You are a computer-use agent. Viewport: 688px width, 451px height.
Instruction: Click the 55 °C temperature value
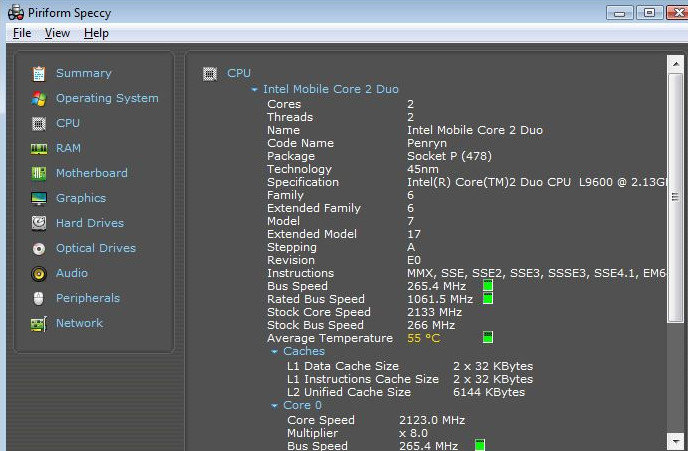(423, 338)
